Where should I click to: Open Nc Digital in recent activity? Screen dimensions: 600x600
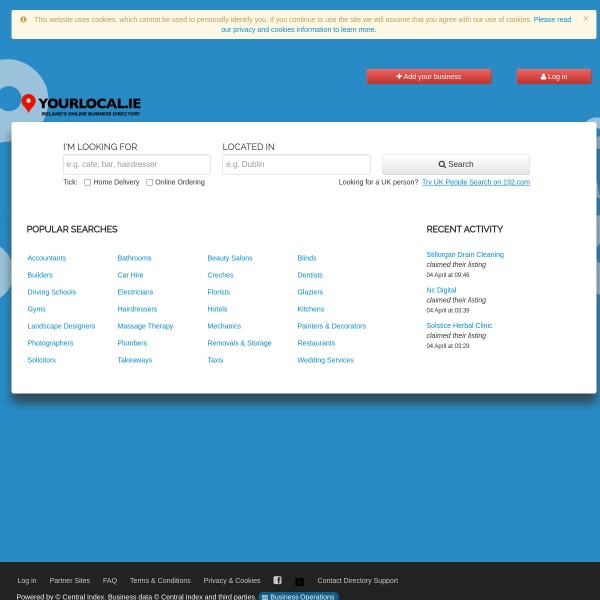441,290
